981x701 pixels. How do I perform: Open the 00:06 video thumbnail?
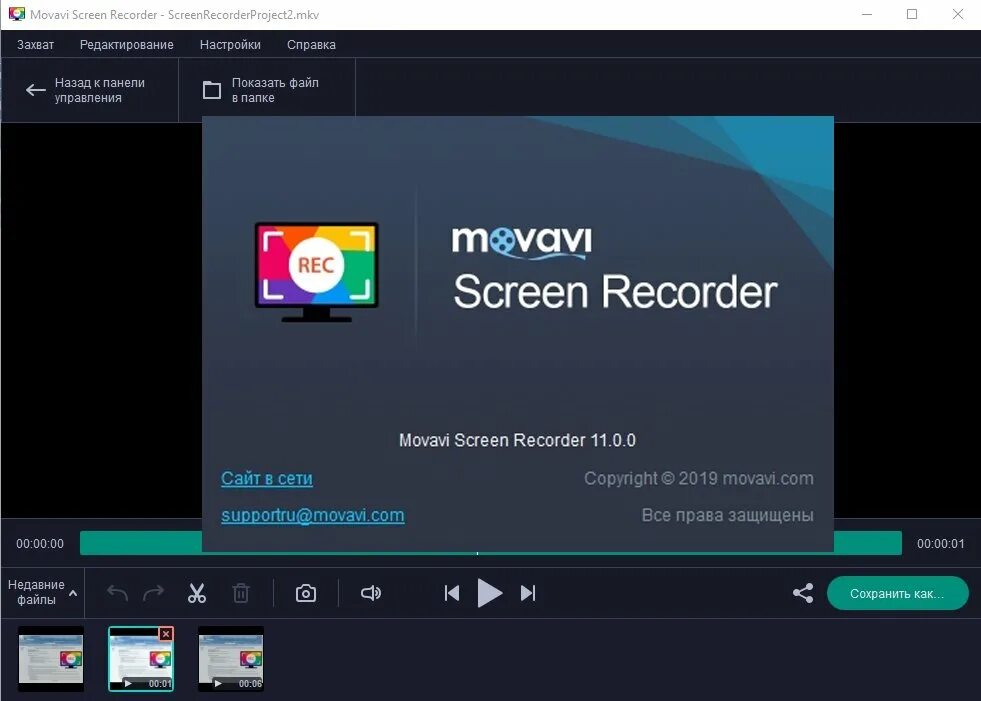click(231, 658)
